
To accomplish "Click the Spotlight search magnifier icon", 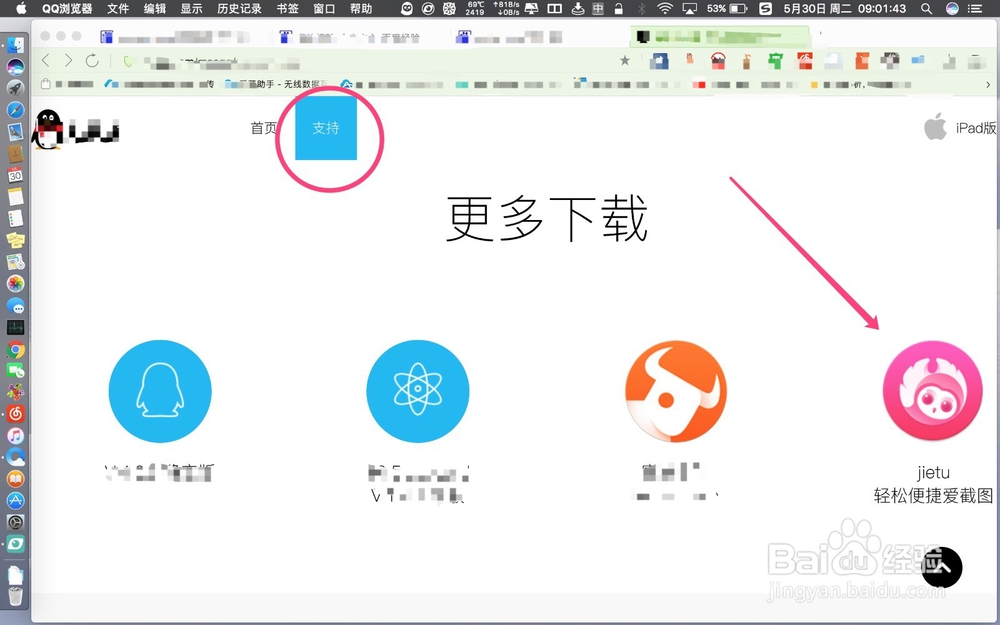I will (x=927, y=8).
